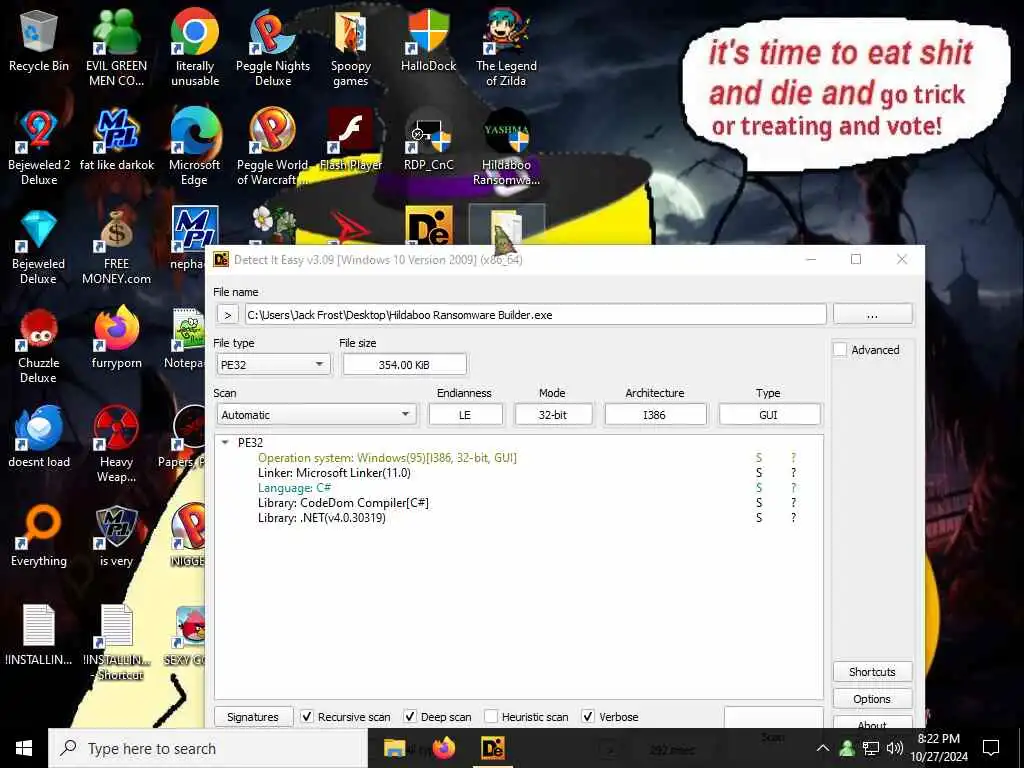Select Library: CodeDom Compiler[C#] row
This screenshot has width=1024, height=768.
(x=343, y=503)
